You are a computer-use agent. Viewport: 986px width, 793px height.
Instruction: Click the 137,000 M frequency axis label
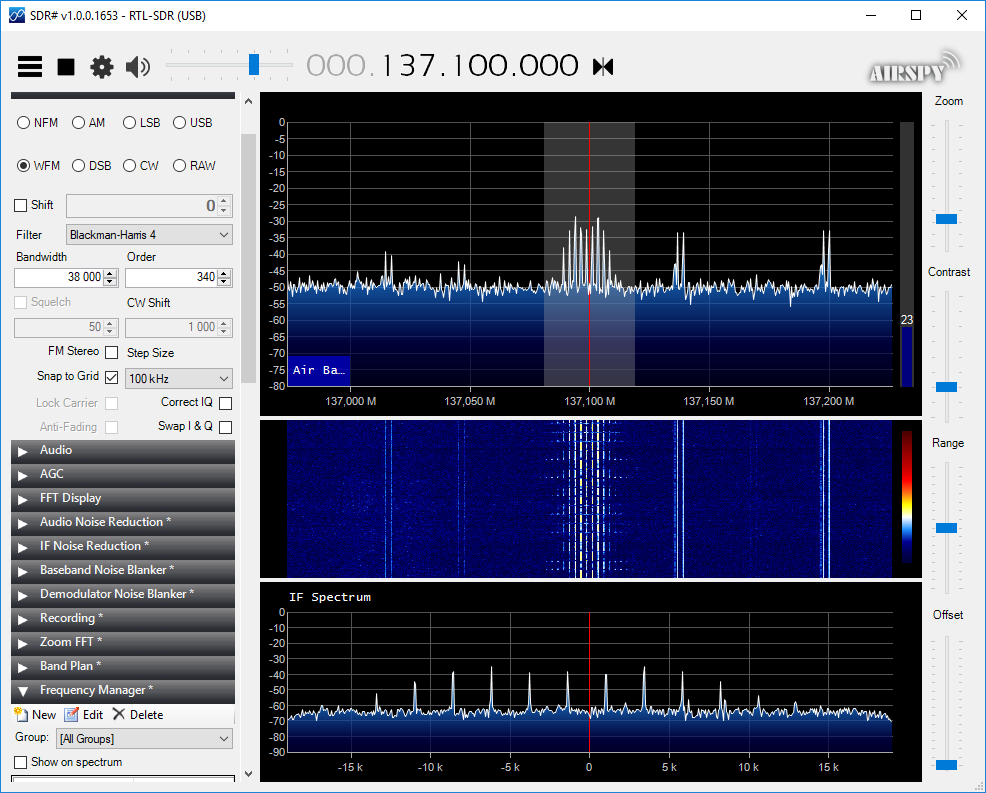350,401
